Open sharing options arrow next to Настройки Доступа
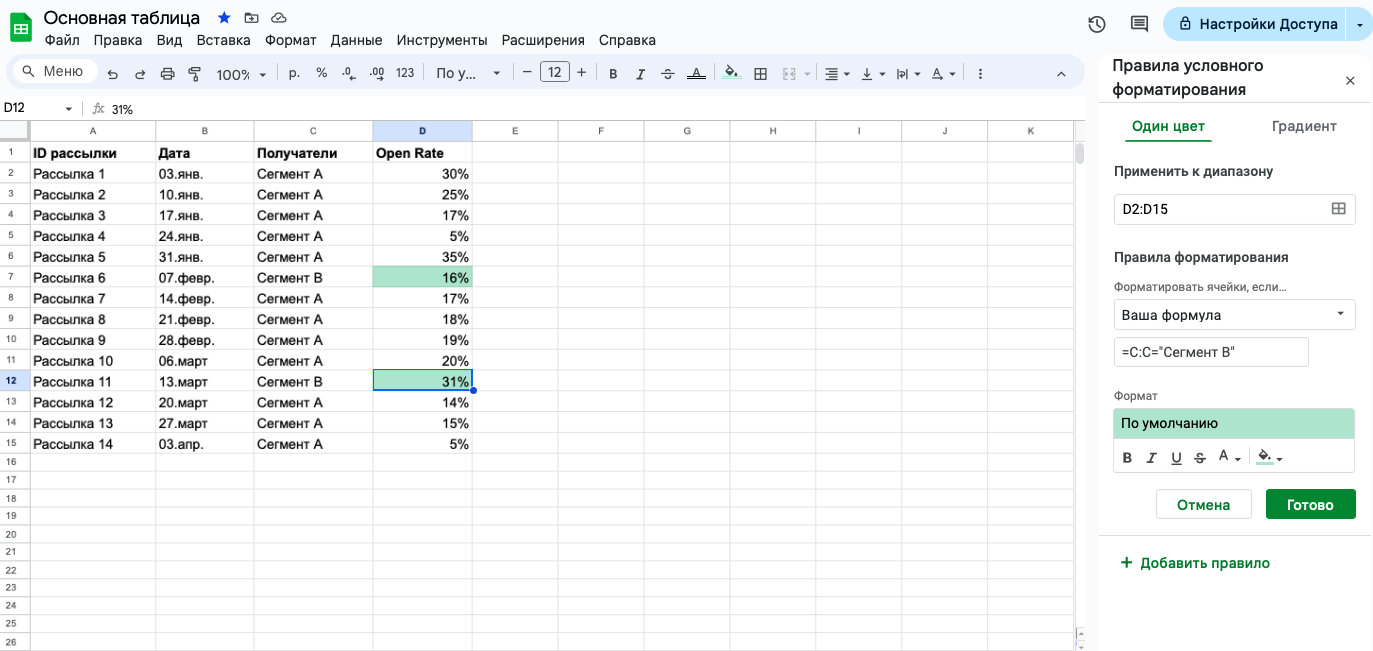This screenshot has height=651, width=1373. (1360, 24)
